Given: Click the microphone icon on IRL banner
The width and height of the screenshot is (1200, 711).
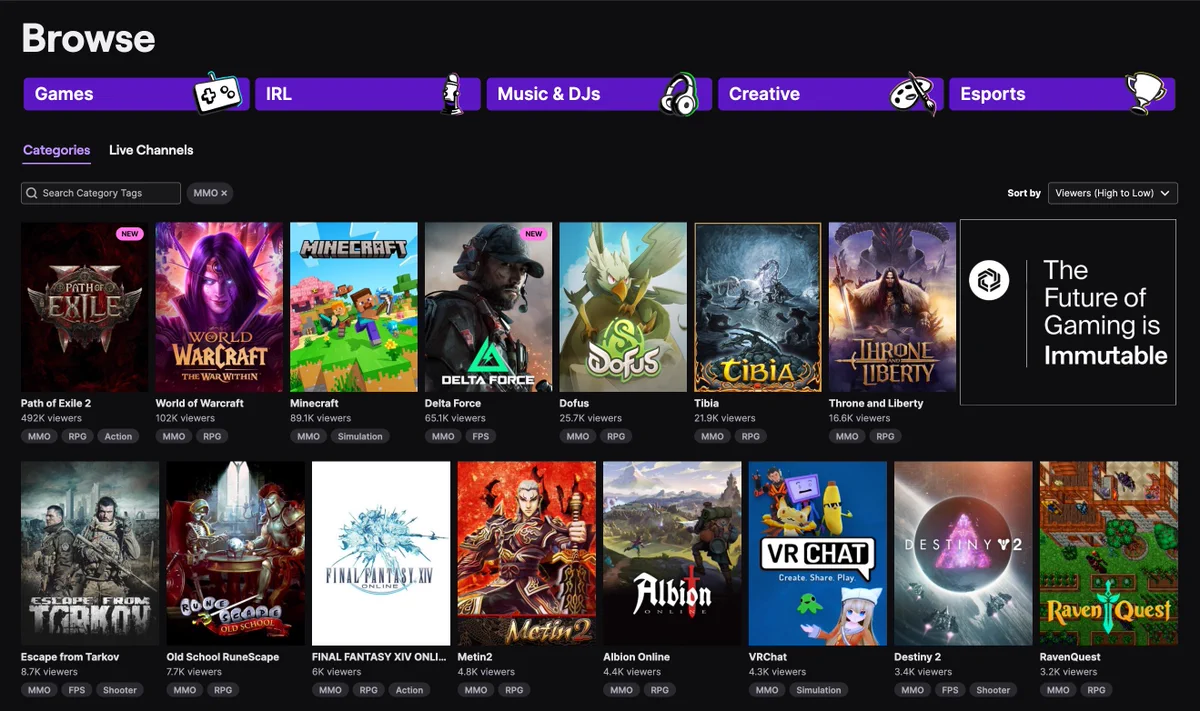Looking at the screenshot, I should [452, 93].
